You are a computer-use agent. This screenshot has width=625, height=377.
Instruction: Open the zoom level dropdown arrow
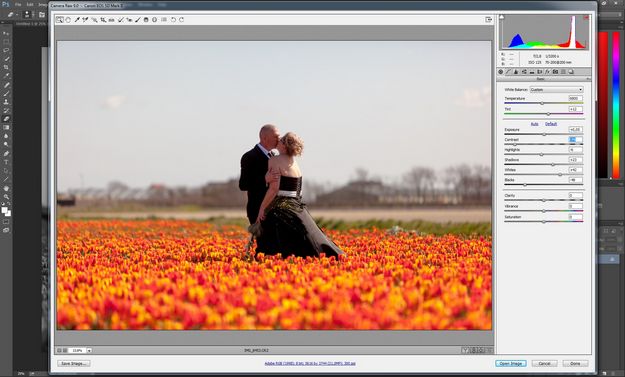point(89,351)
